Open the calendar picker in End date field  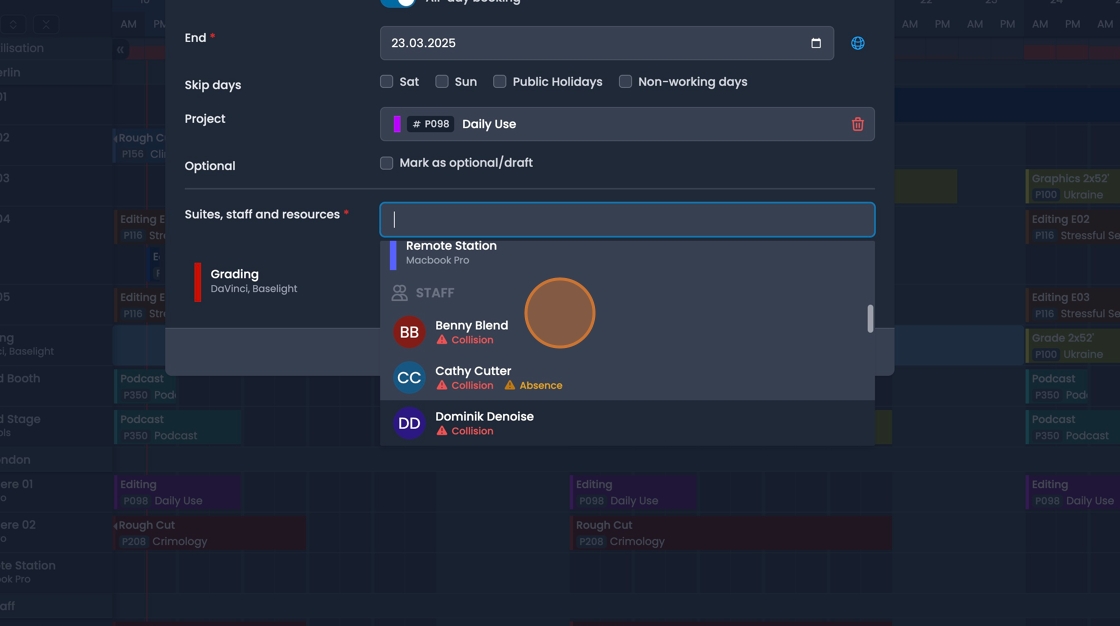[816, 43]
